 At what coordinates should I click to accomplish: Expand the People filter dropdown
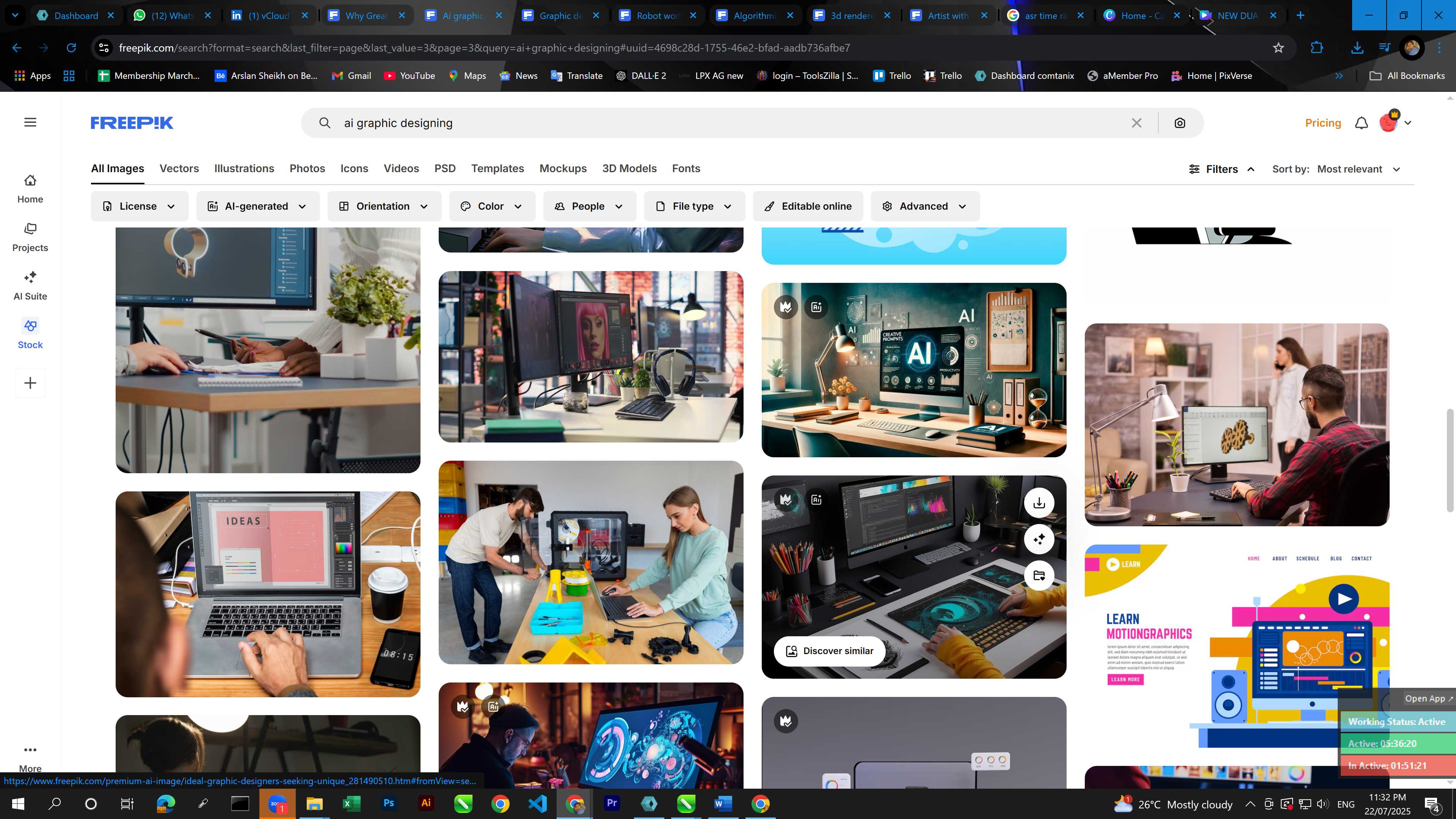coord(590,206)
